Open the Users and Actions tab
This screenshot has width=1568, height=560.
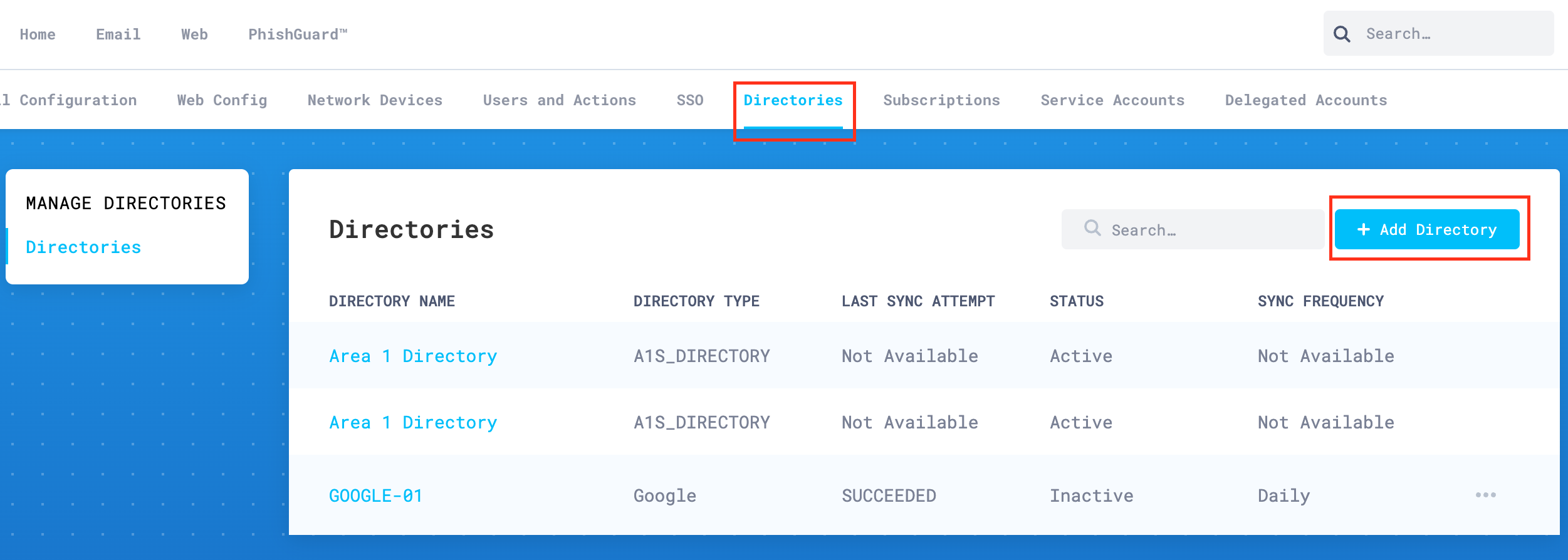(559, 100)
